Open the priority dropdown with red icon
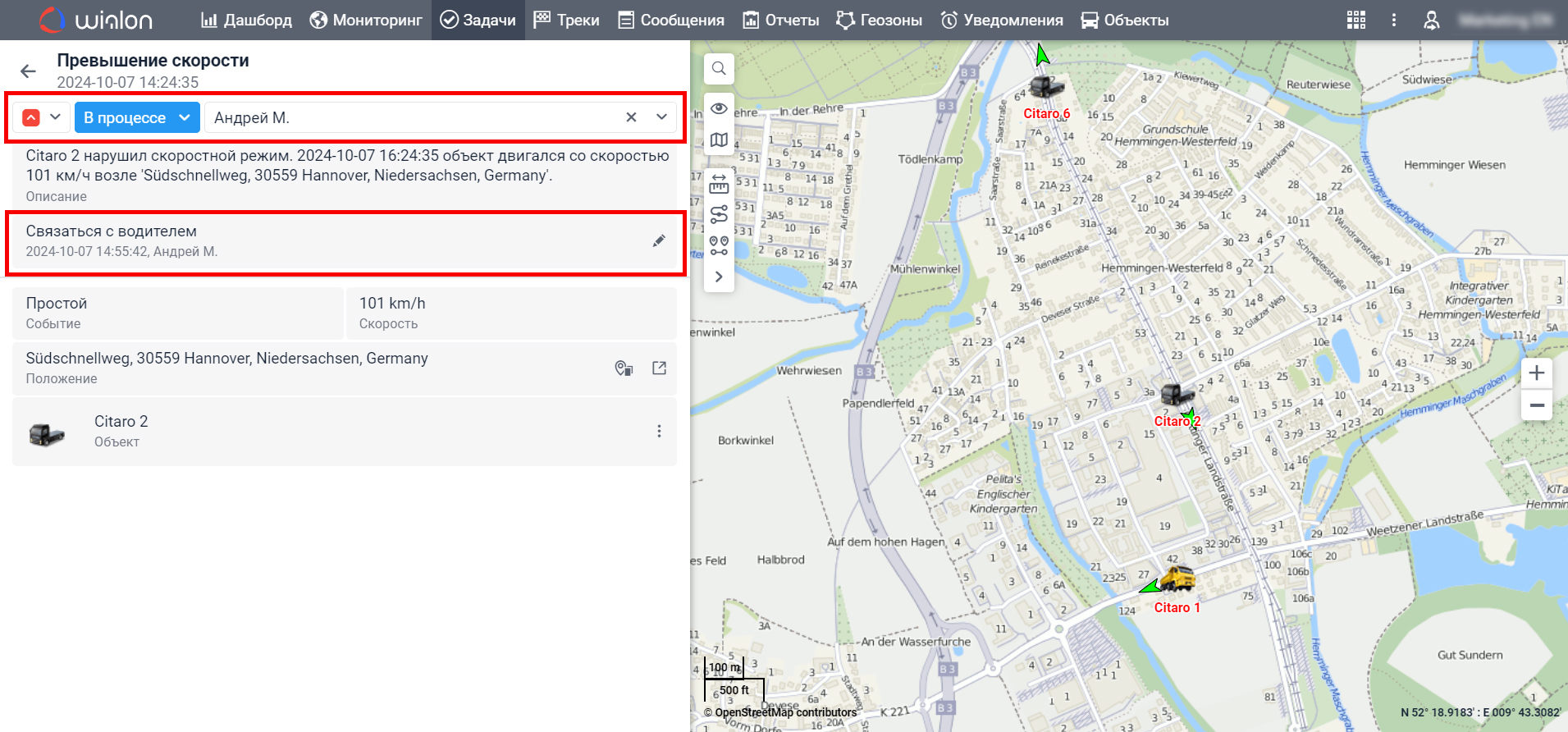Viewport: 1568px width, 732px height. pyautogui.click(x=43, y=117)
